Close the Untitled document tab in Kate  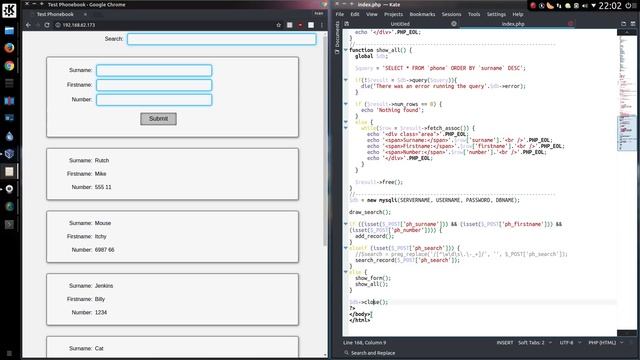[453, 24]
